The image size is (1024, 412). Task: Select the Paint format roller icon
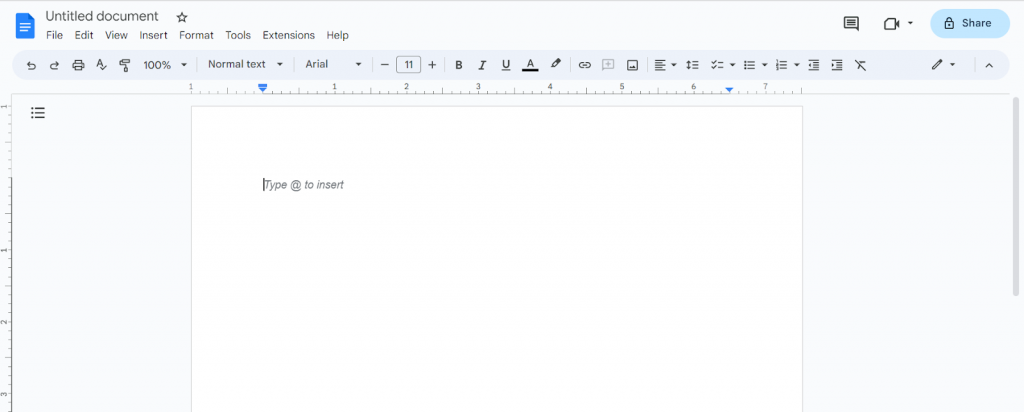coord(125,65)
